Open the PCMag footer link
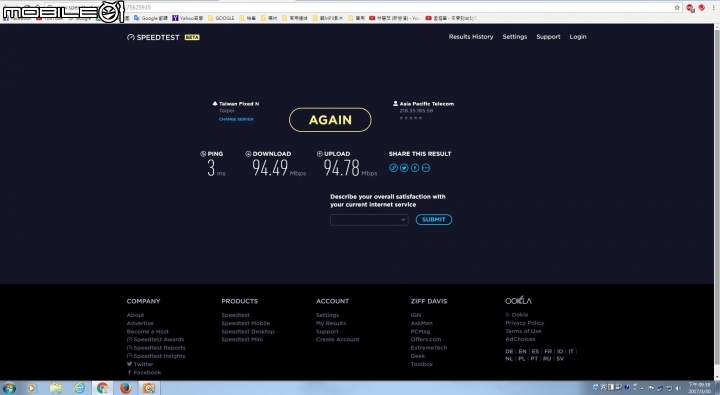 pyautogui.click(x=421, y=332)
